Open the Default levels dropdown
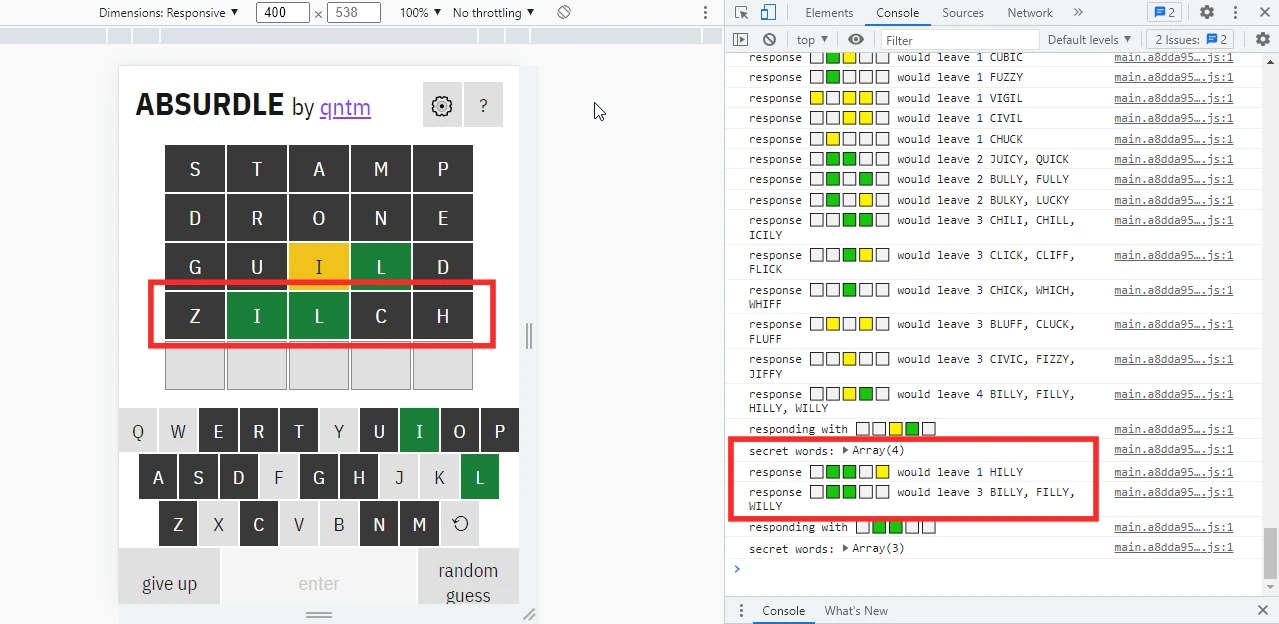This screenshot has height=624, width=1279. click(1090, 40)
